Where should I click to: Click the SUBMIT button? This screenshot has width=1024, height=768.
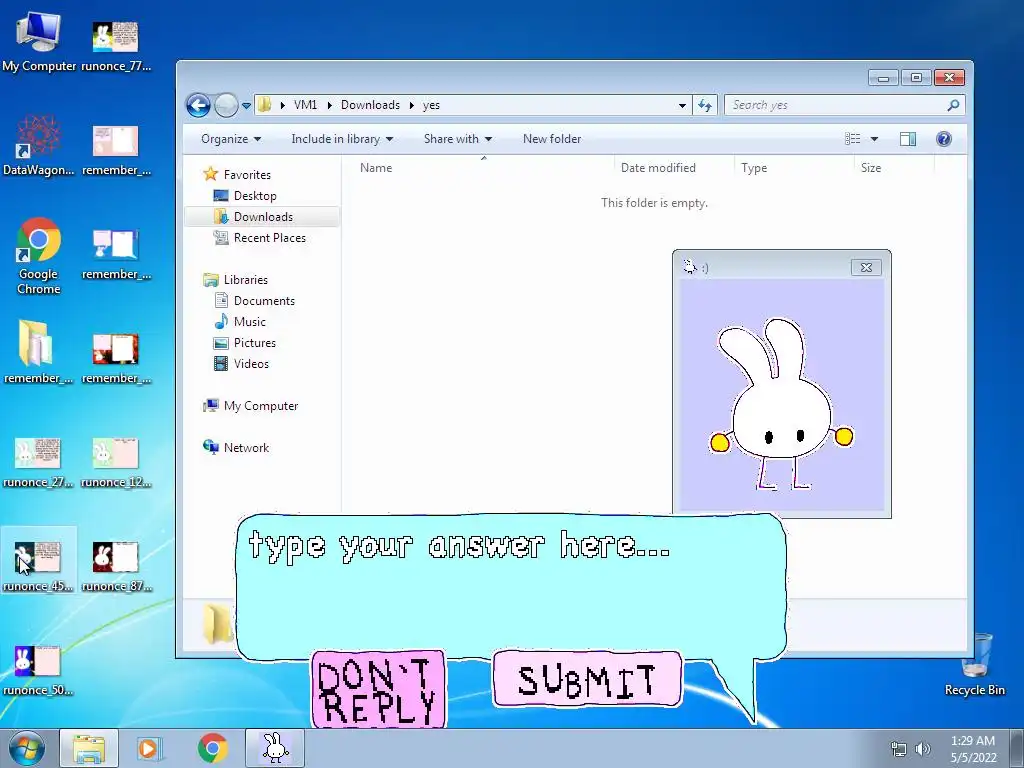point(587,679)
